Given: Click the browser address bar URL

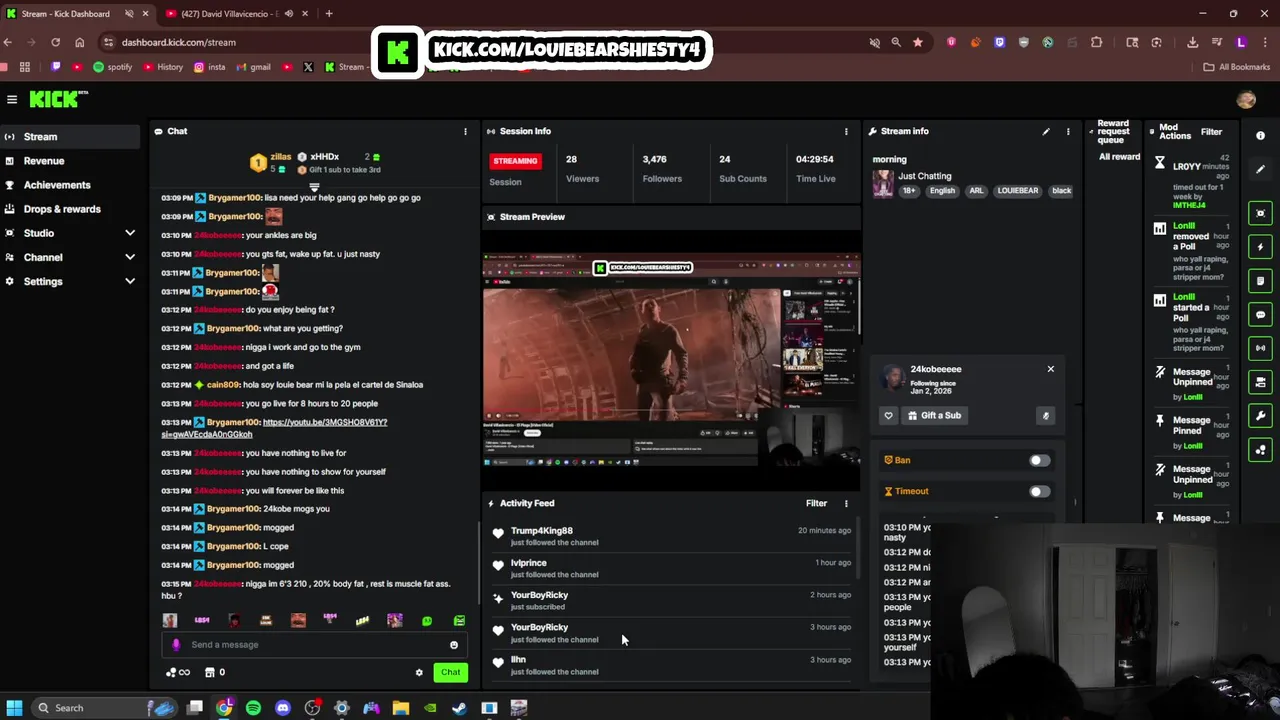Looking at the screenshot, I should (178, 43).
